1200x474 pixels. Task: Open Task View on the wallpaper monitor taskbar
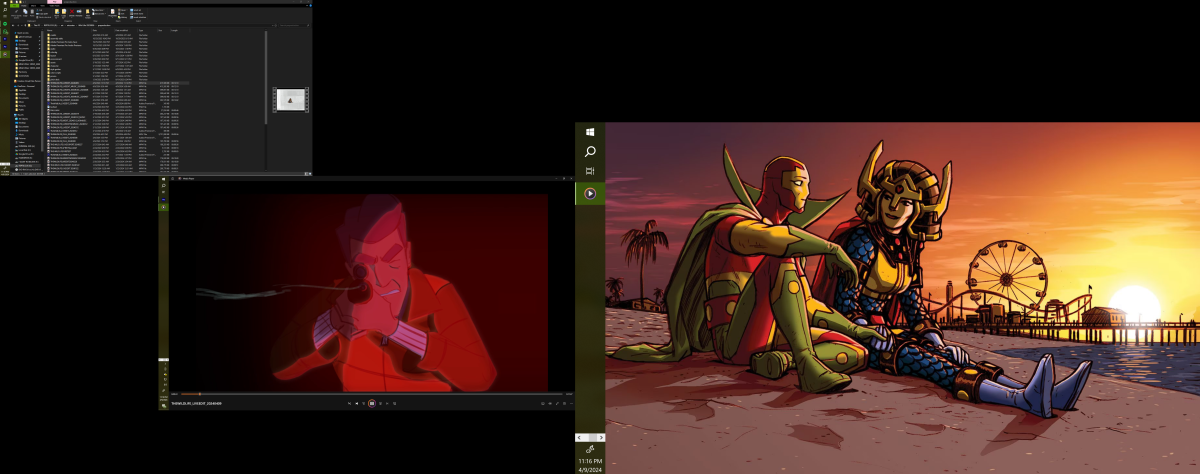[x=590, y=171]
